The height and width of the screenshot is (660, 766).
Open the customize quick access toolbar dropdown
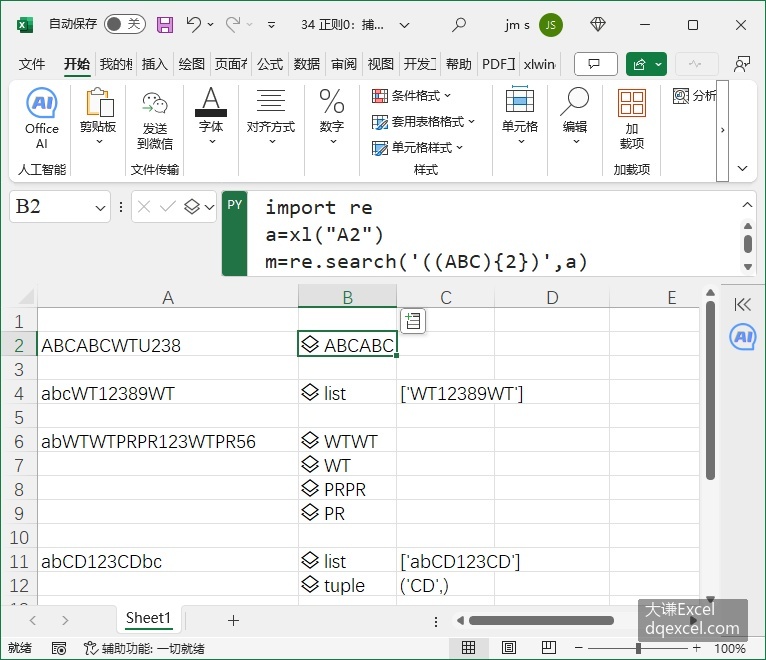pyautogui.click(x=271, y=24)
